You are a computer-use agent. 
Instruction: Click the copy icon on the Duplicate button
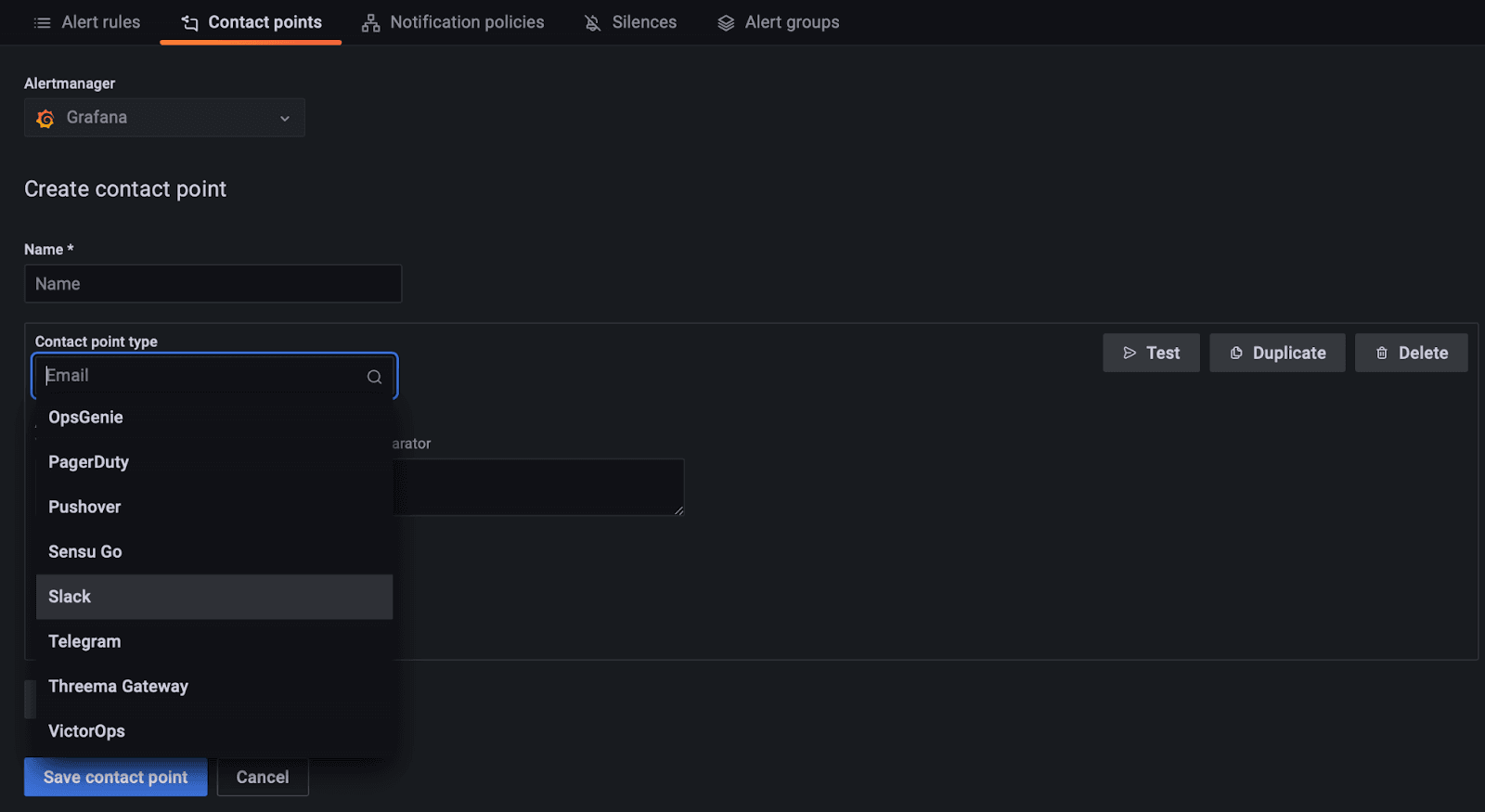tap(1236, 353)
